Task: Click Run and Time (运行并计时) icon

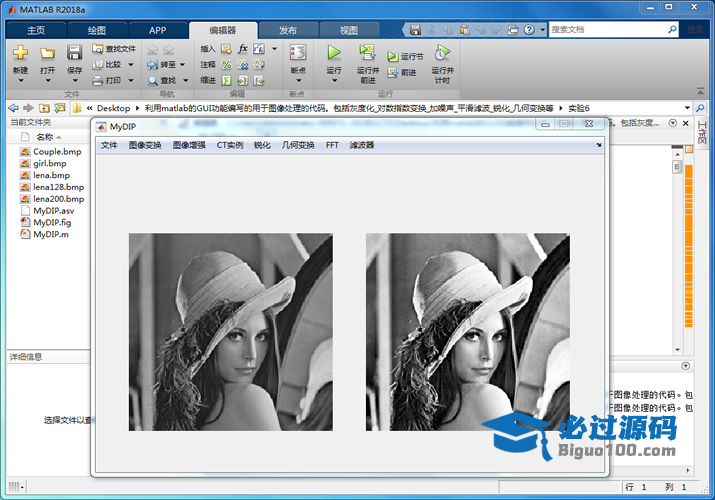Action: coord(442,53)
